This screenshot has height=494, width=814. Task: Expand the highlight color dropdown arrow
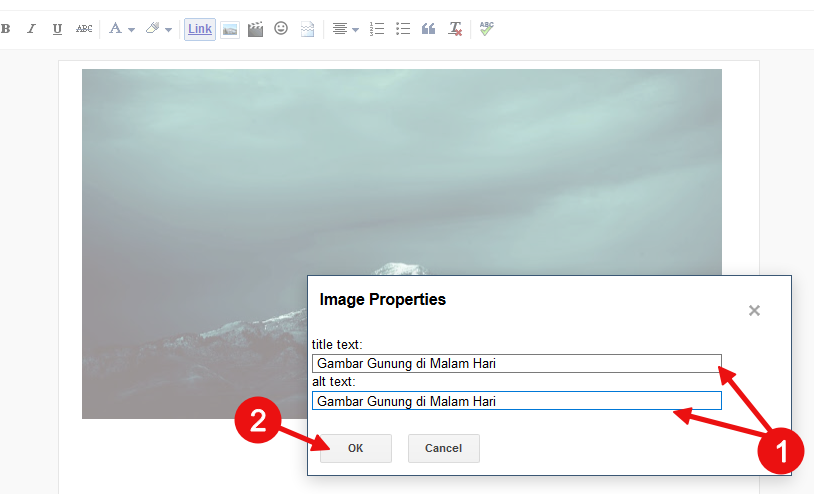coord(168,30)
